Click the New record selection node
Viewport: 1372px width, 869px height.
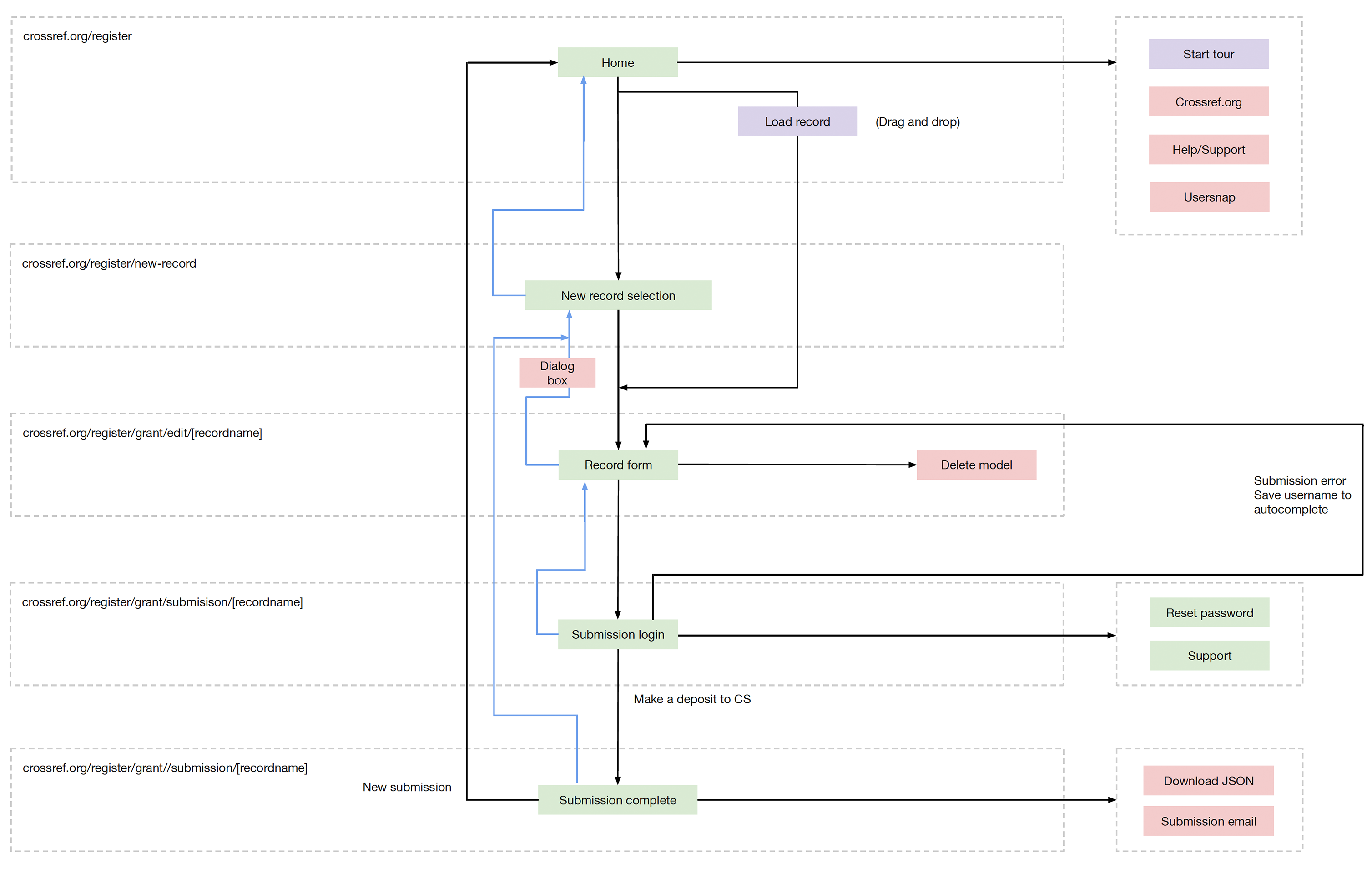[618, 296]
